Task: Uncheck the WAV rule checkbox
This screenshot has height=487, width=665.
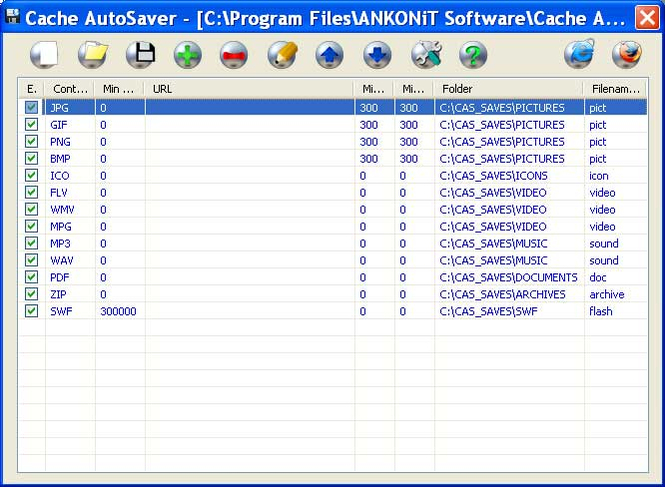Action: (31, 260)
